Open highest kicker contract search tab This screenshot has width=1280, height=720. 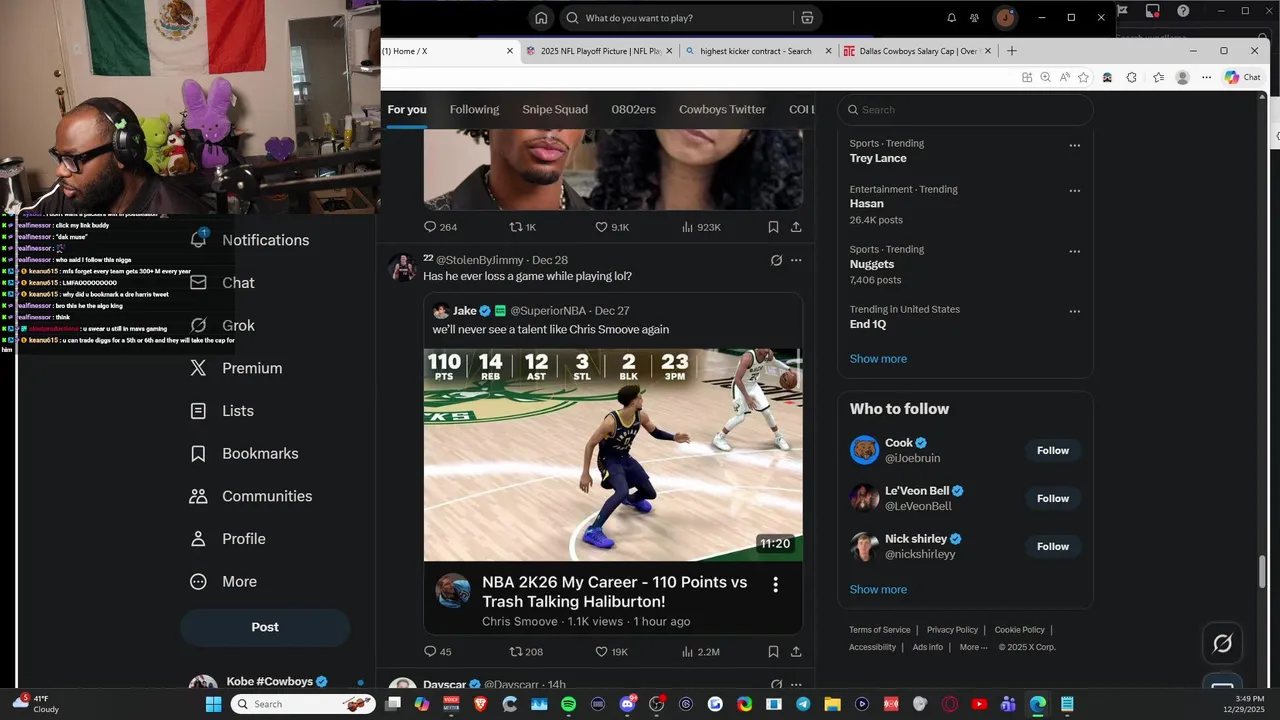758,51
